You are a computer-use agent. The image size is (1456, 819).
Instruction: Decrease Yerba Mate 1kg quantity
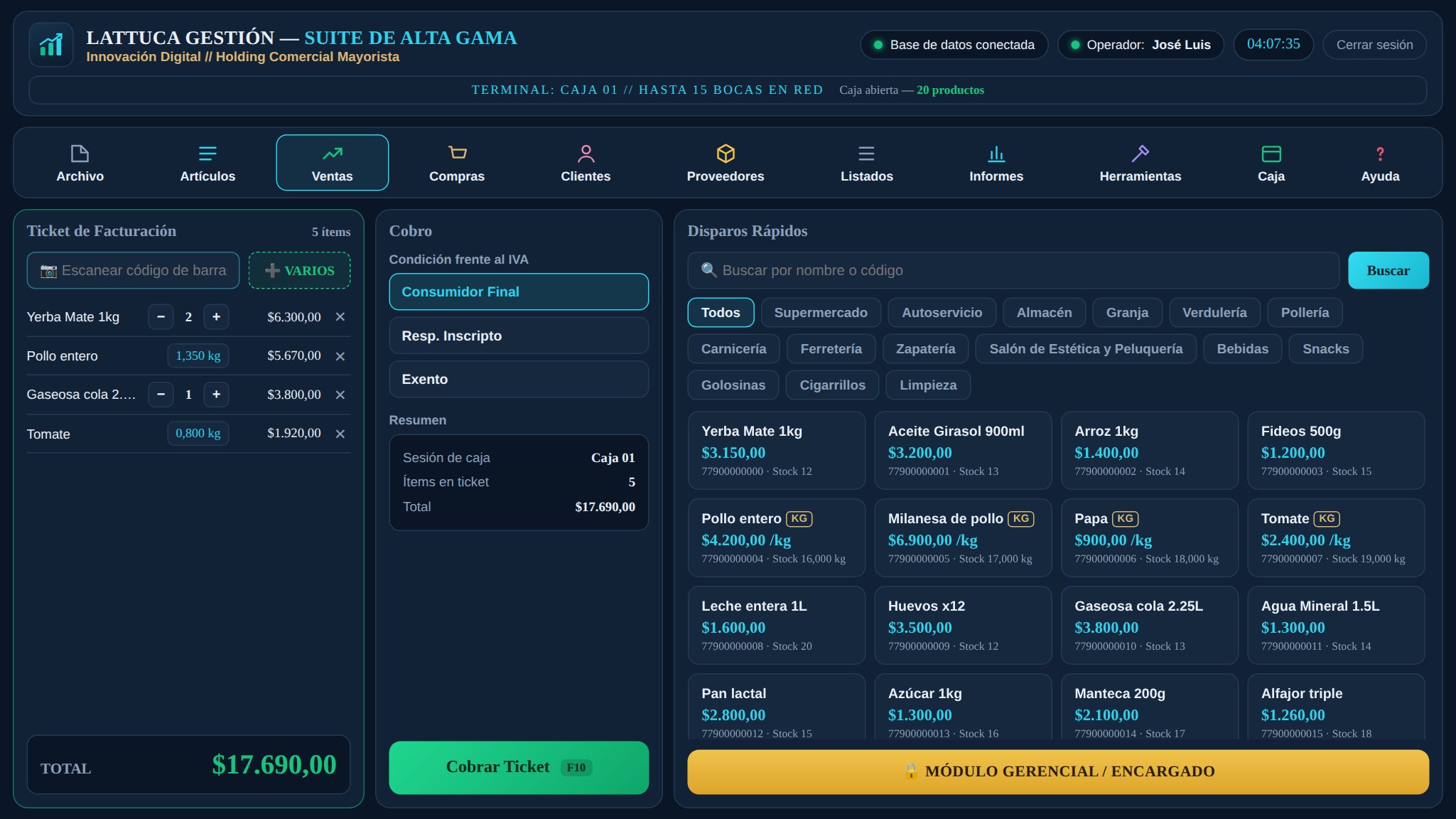(161, 317)
